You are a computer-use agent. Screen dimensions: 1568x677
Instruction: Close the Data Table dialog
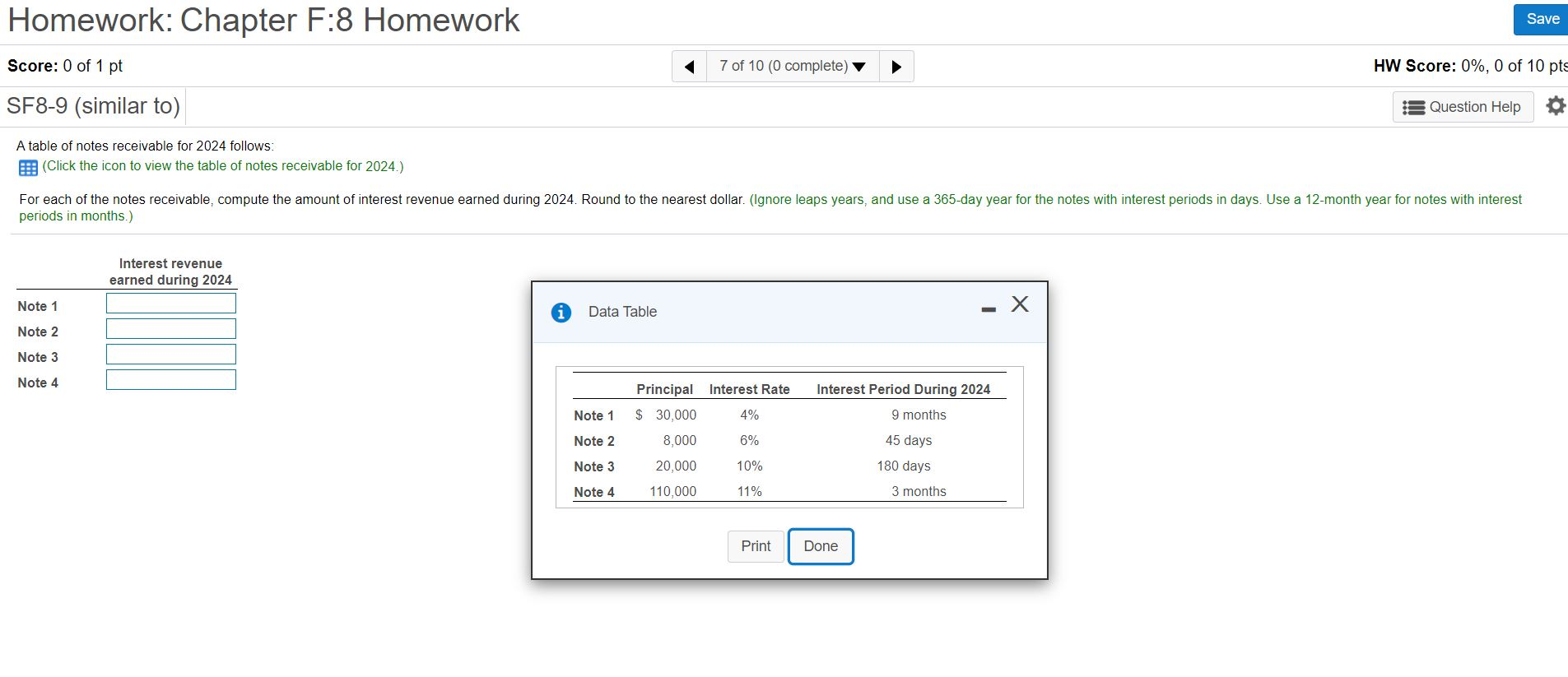point(1020,304)
